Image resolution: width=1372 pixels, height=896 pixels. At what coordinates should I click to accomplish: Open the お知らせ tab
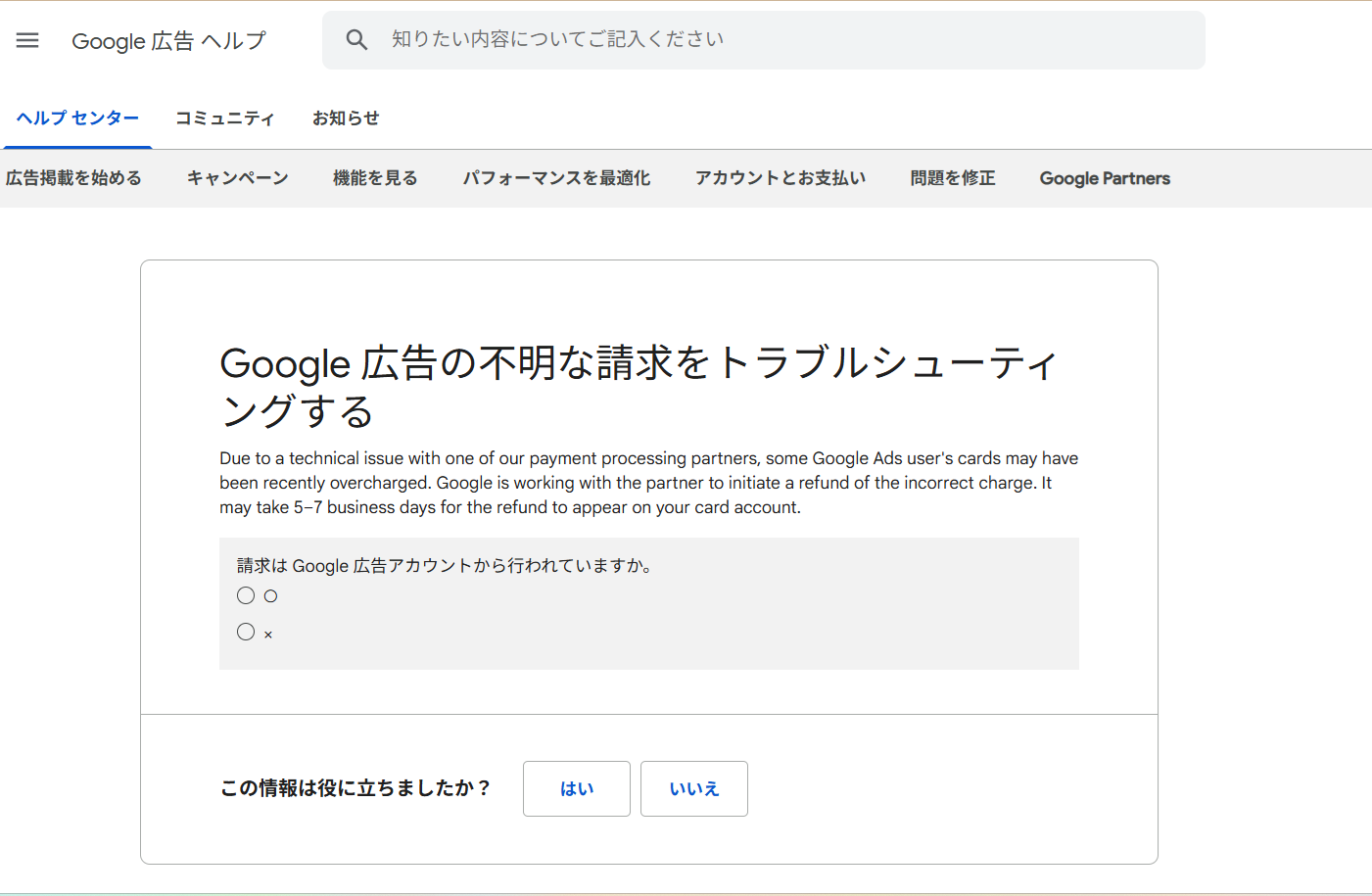pos(346,118)
